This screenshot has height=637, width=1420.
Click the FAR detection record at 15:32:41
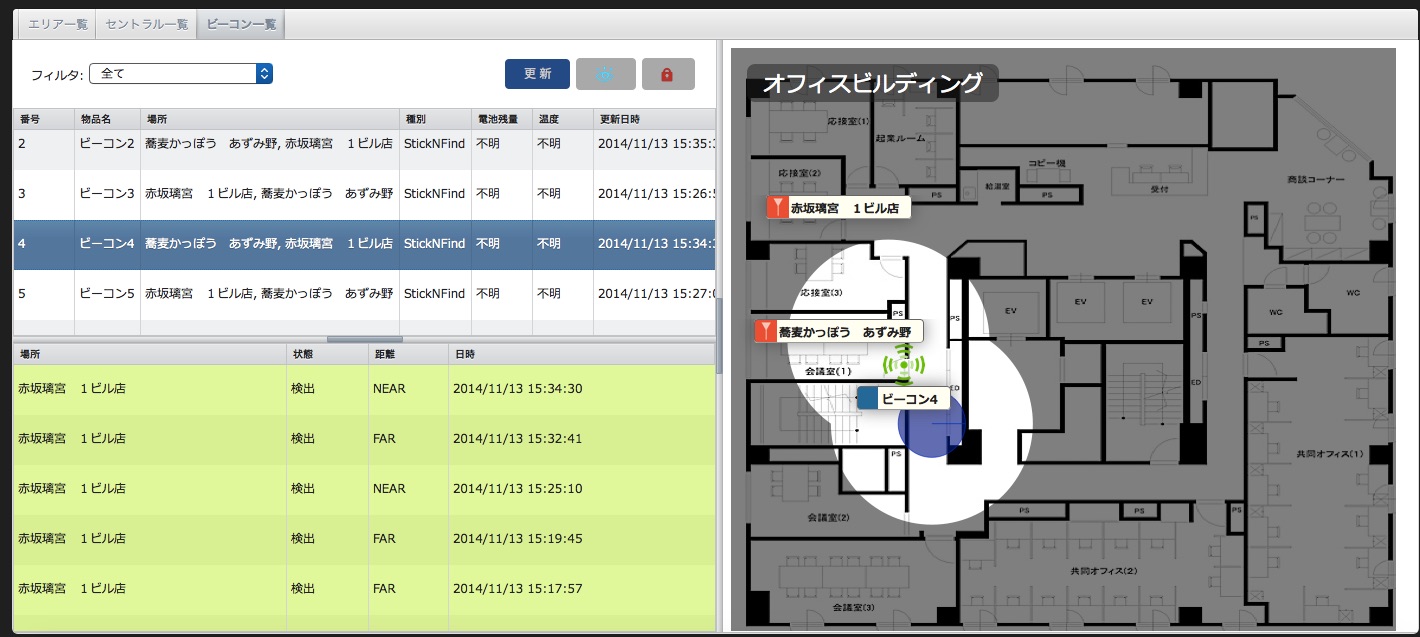pos(300,438)
